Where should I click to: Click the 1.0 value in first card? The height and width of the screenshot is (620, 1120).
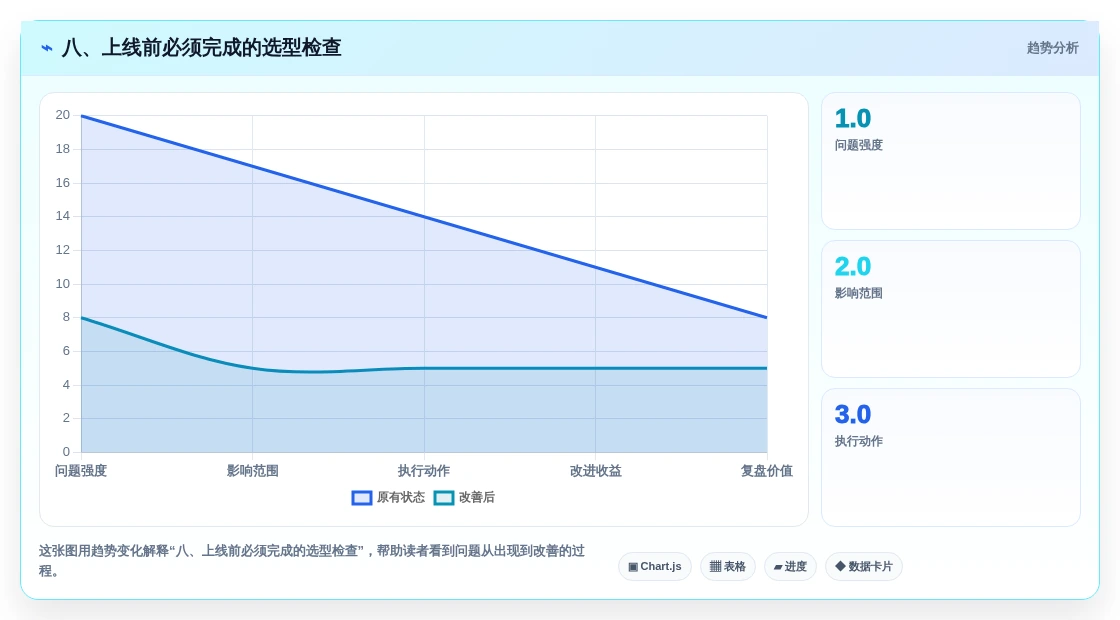click(853, 119)
